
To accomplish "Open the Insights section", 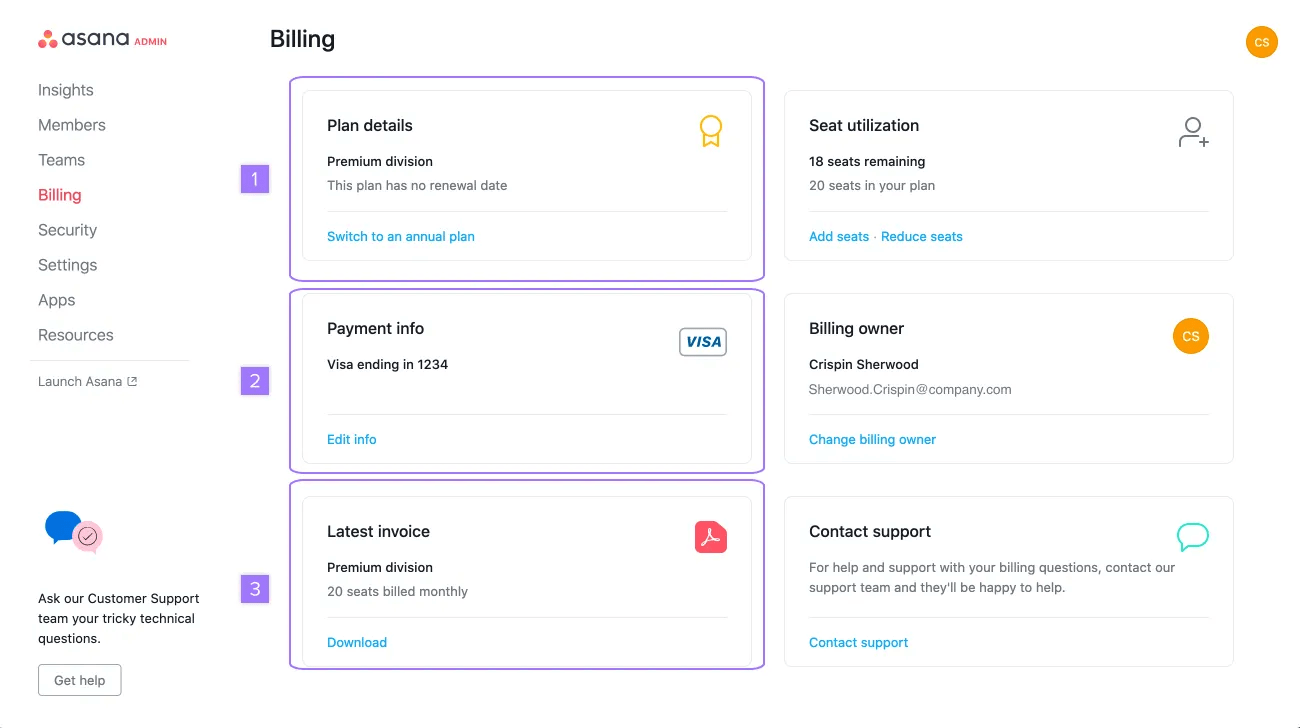I will point(65,89).
